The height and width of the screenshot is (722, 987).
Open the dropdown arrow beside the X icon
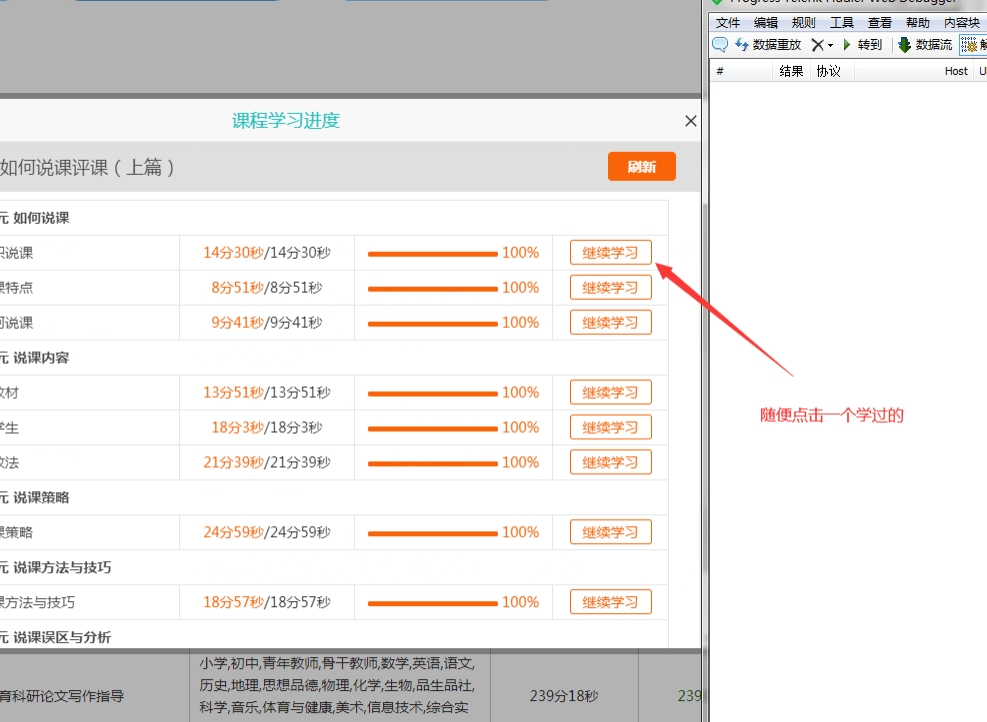tap(830, 45)
